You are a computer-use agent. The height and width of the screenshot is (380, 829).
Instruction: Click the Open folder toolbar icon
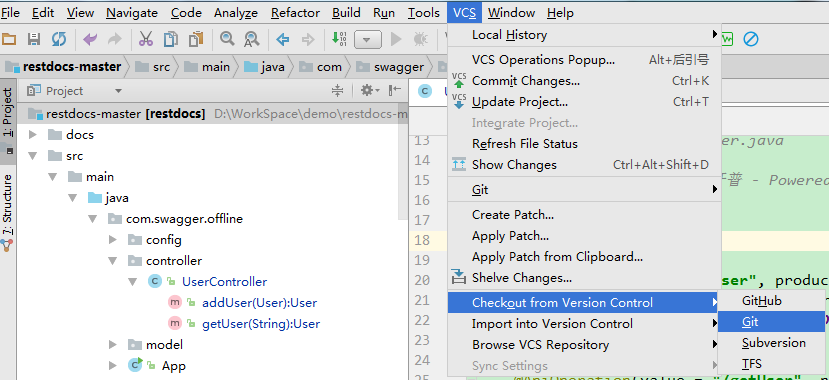[x=9, y=39]
